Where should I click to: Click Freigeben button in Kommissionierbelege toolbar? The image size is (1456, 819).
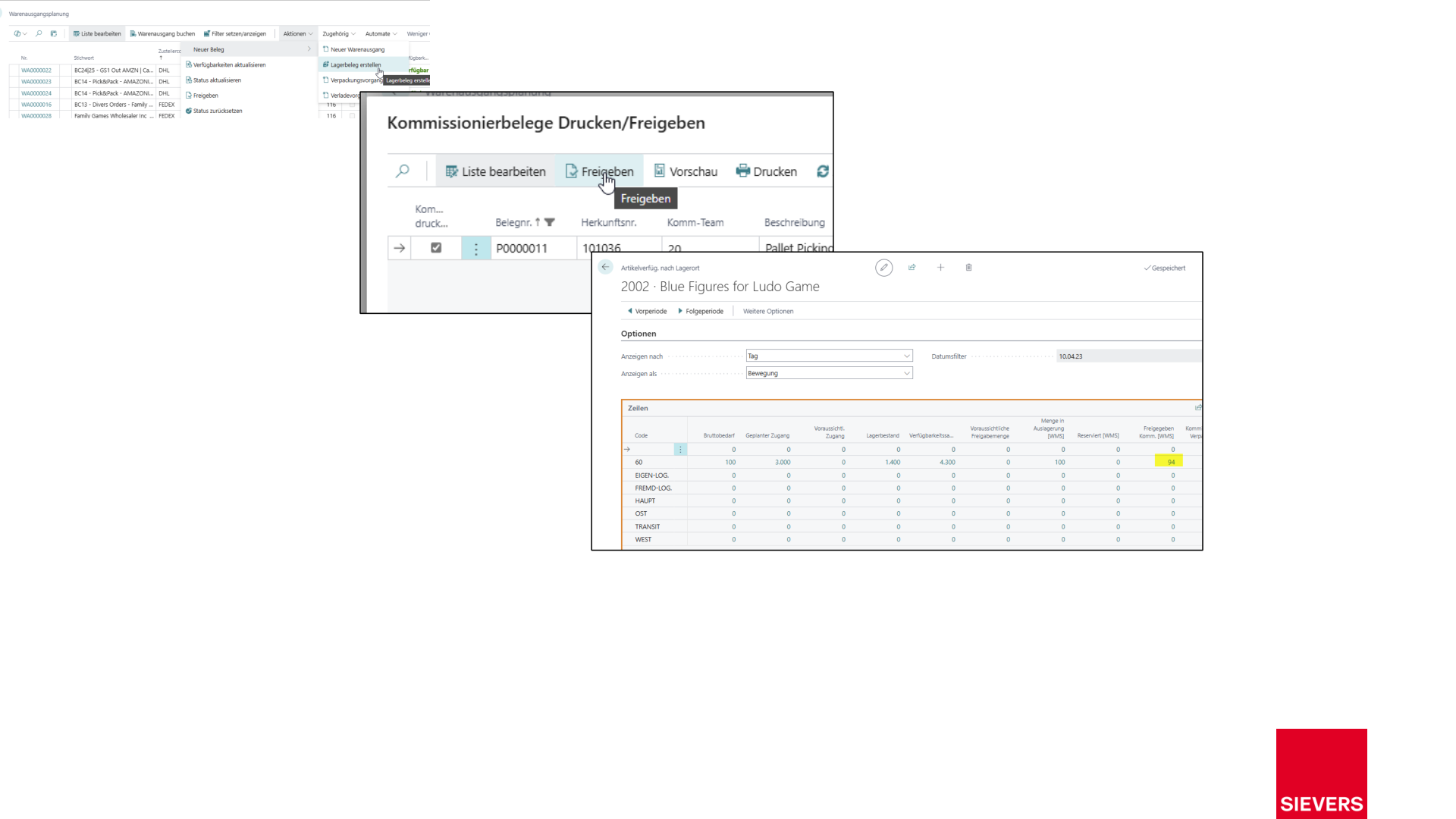click(x=600, y=171)
